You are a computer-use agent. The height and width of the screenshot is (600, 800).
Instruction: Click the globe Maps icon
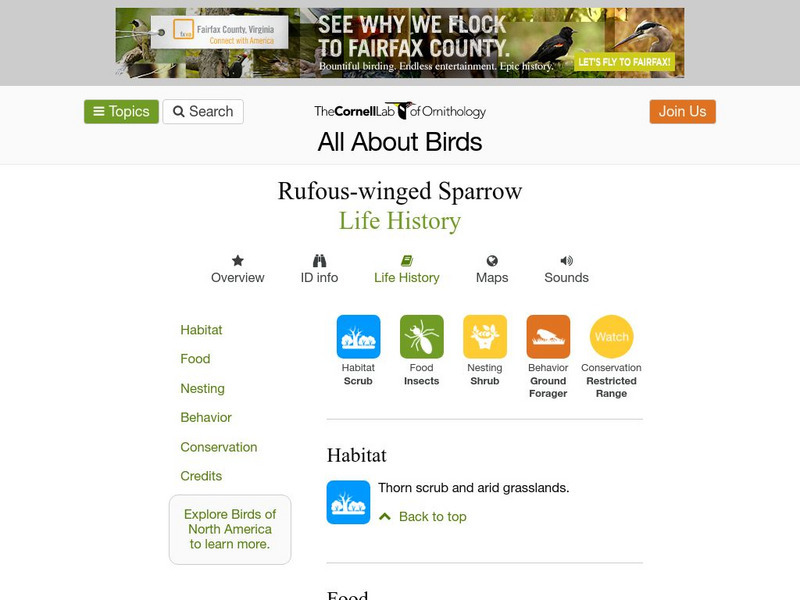coord(492,261)
